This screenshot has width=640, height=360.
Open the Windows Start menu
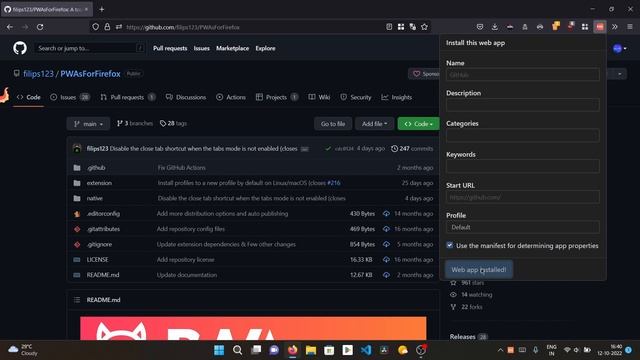tap(219, 350)
